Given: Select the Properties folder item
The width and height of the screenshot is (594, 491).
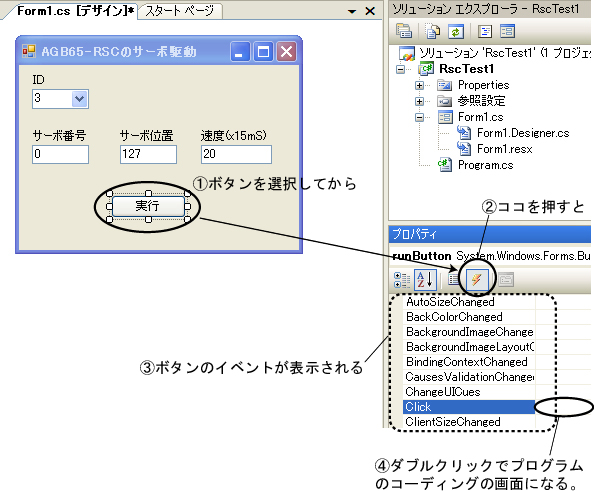Looking at the screenshot, I should pyautogui.click(x=483, y=85).
